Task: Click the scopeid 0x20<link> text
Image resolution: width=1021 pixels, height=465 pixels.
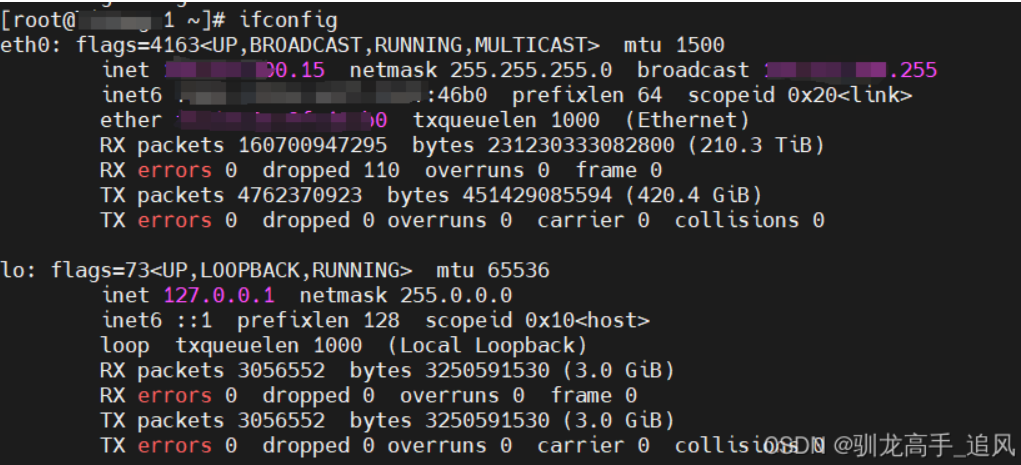Action: click(x=800, y=95)
